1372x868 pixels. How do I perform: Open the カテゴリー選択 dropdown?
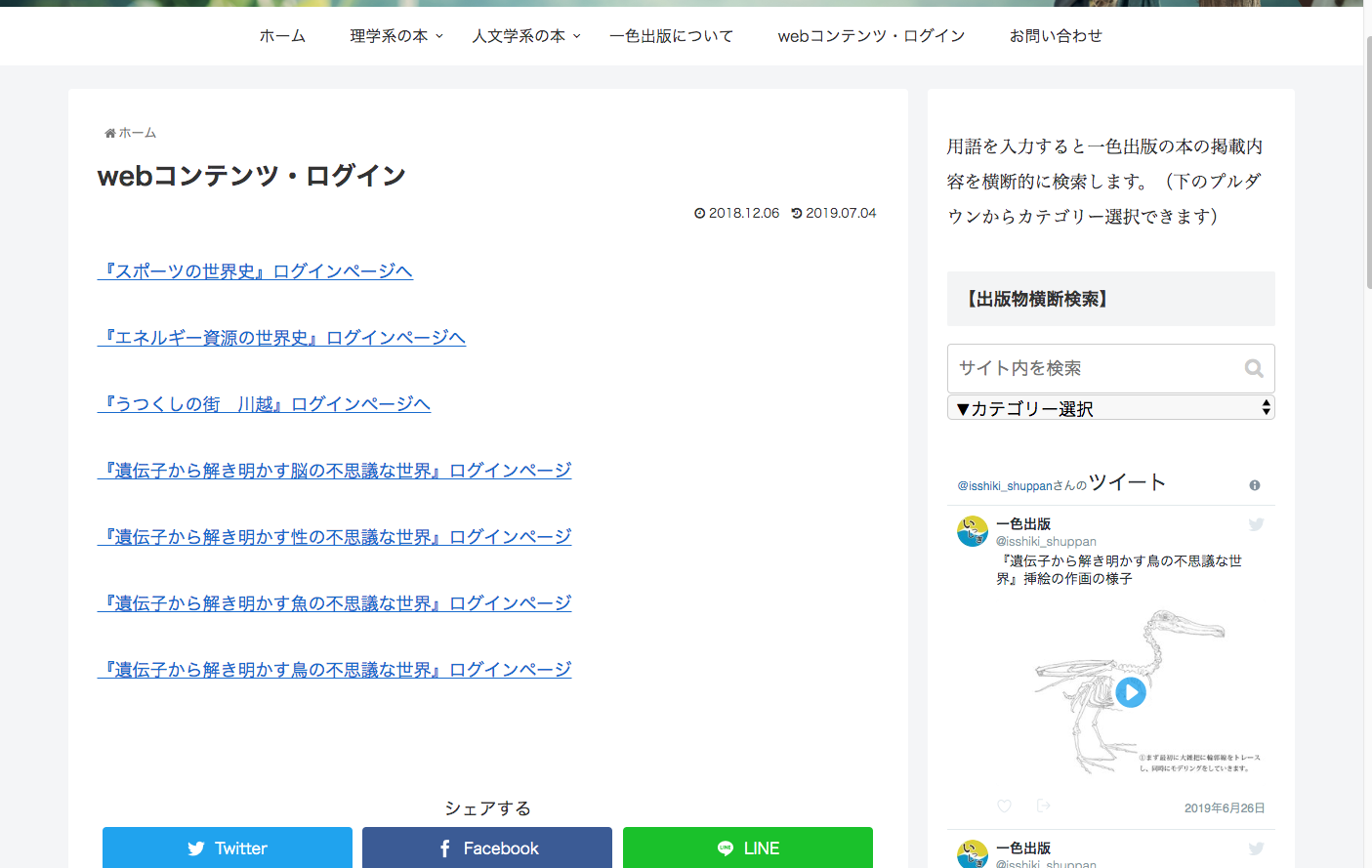coord(1110,408)
